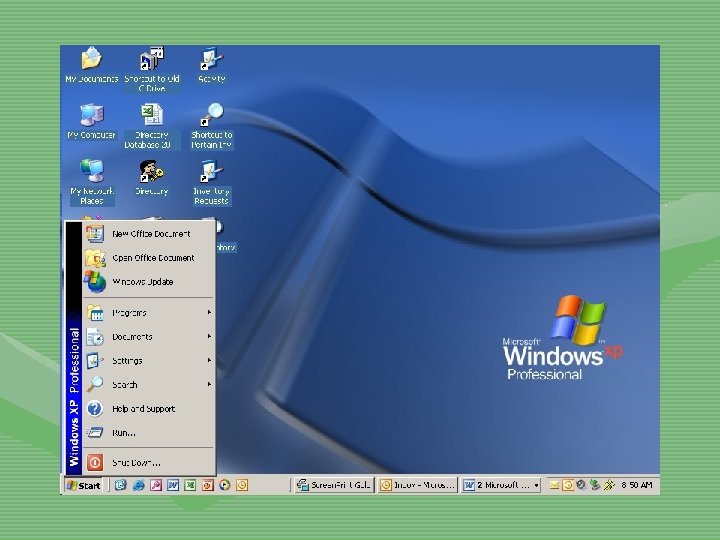The width and height of the screenshot is (720, 540).
Task: Click the running-man icon in the system tray
Action: 609,485
